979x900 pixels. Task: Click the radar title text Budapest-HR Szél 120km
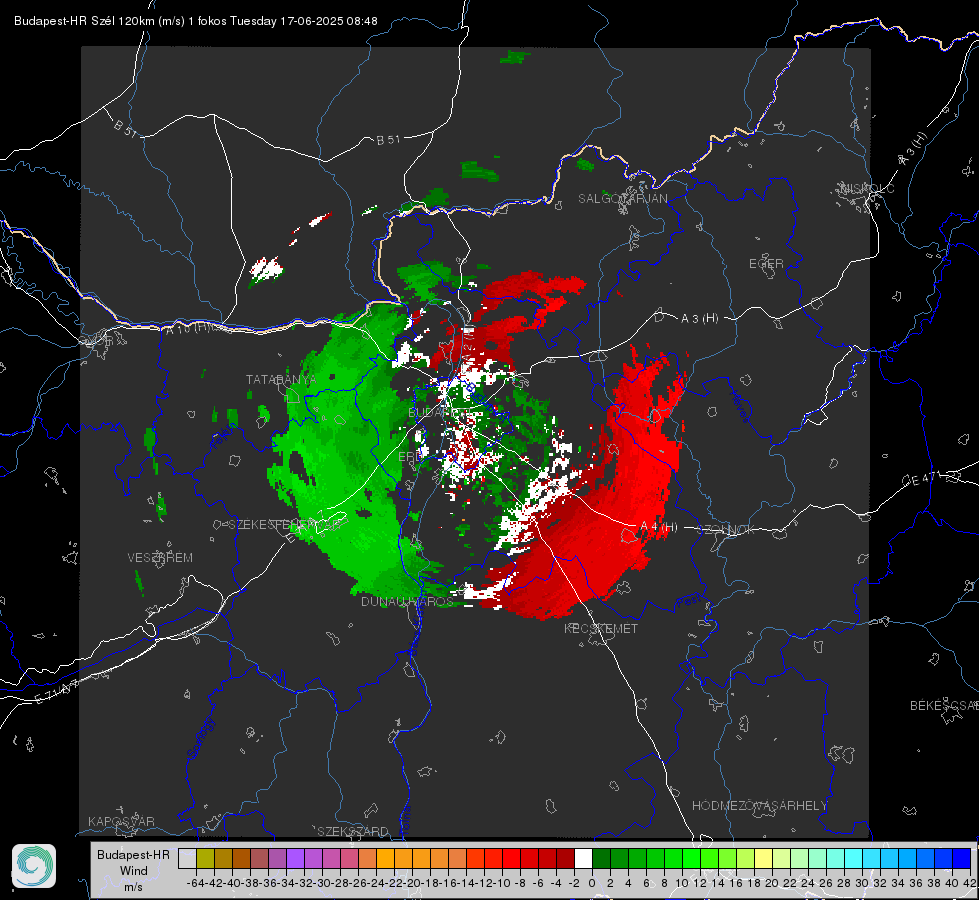click(x=84, y=21)
